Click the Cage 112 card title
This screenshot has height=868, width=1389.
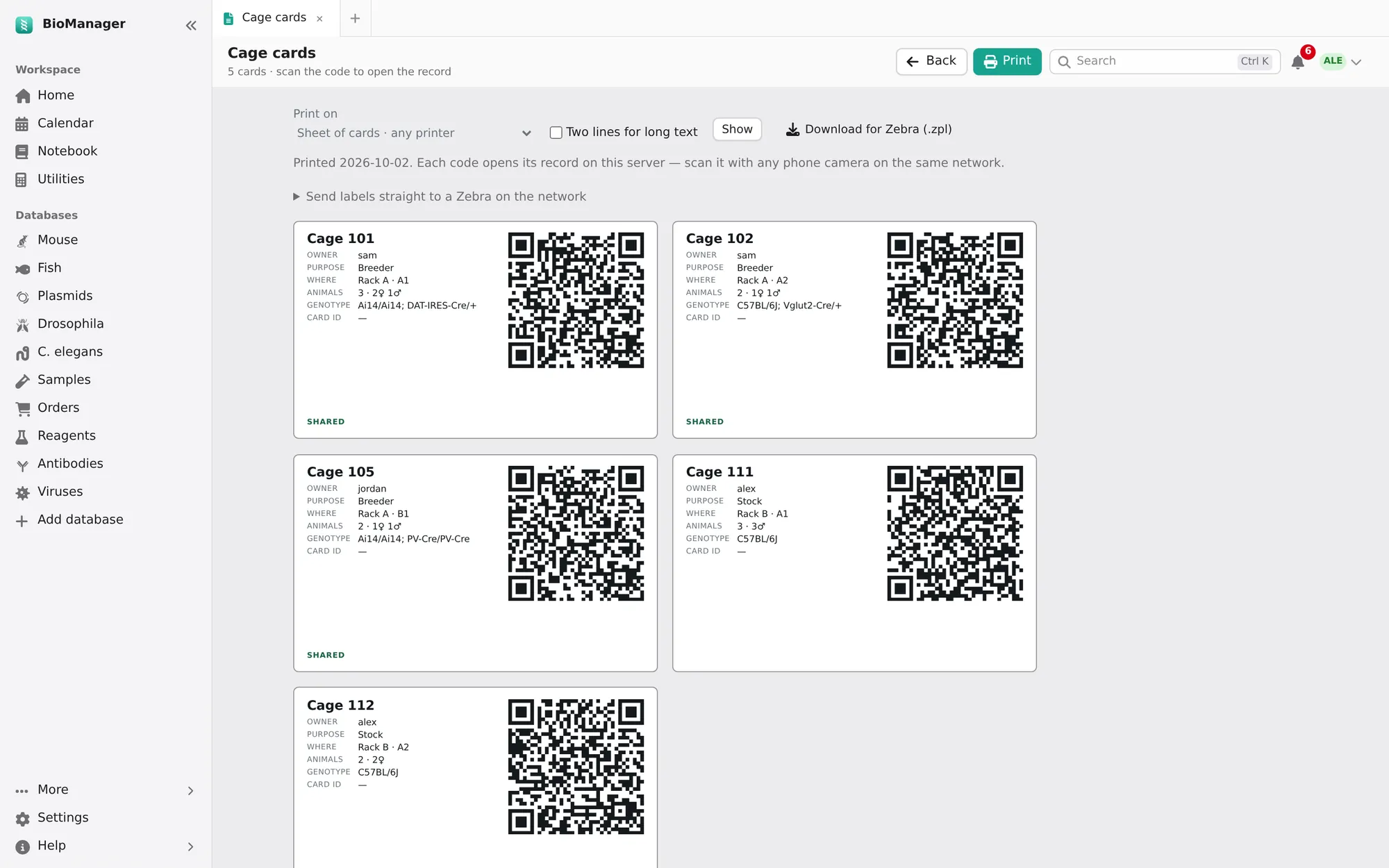(340, 706)
